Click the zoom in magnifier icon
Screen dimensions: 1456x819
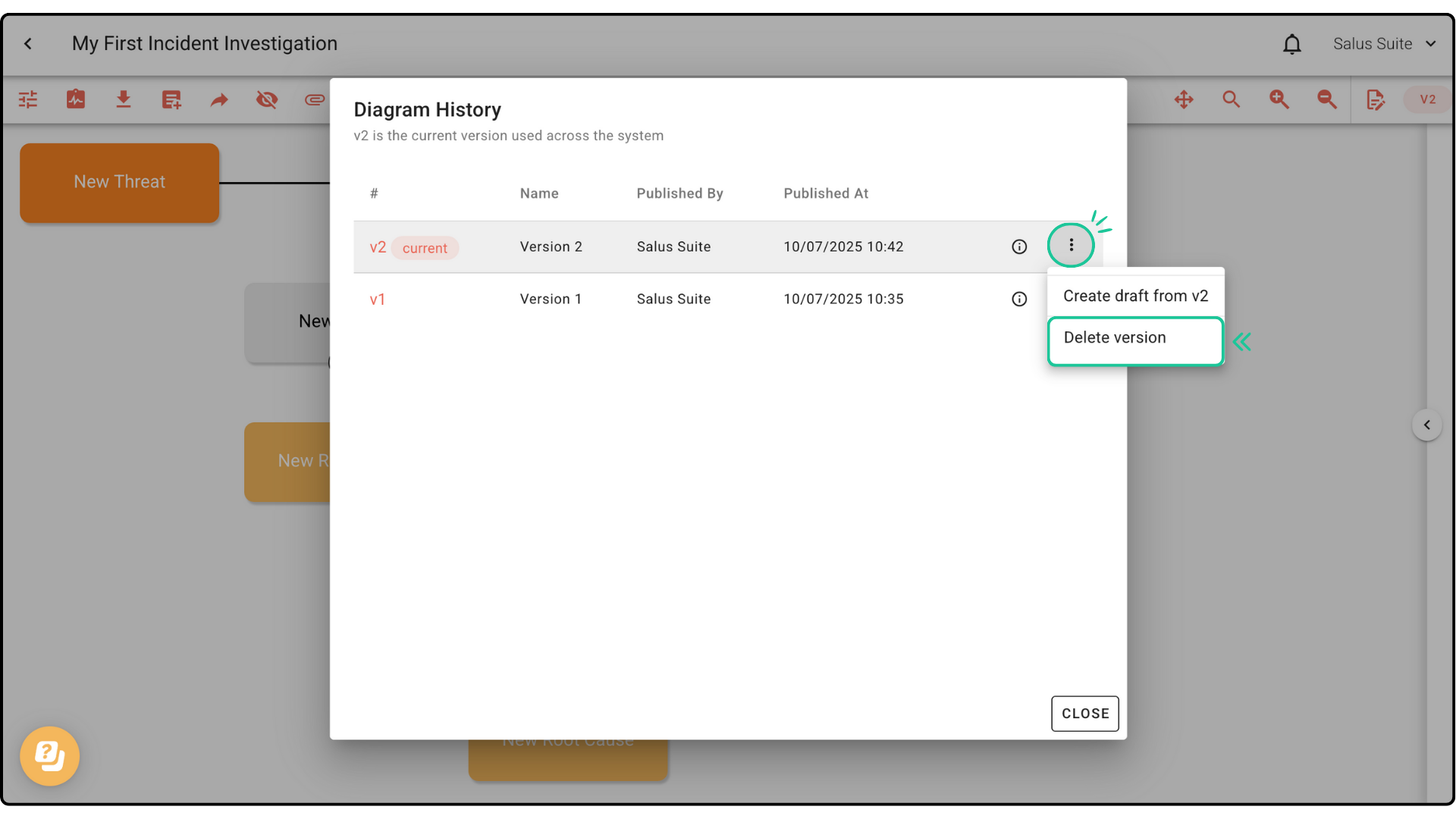pyautogui.click(x=1279, y=99)
